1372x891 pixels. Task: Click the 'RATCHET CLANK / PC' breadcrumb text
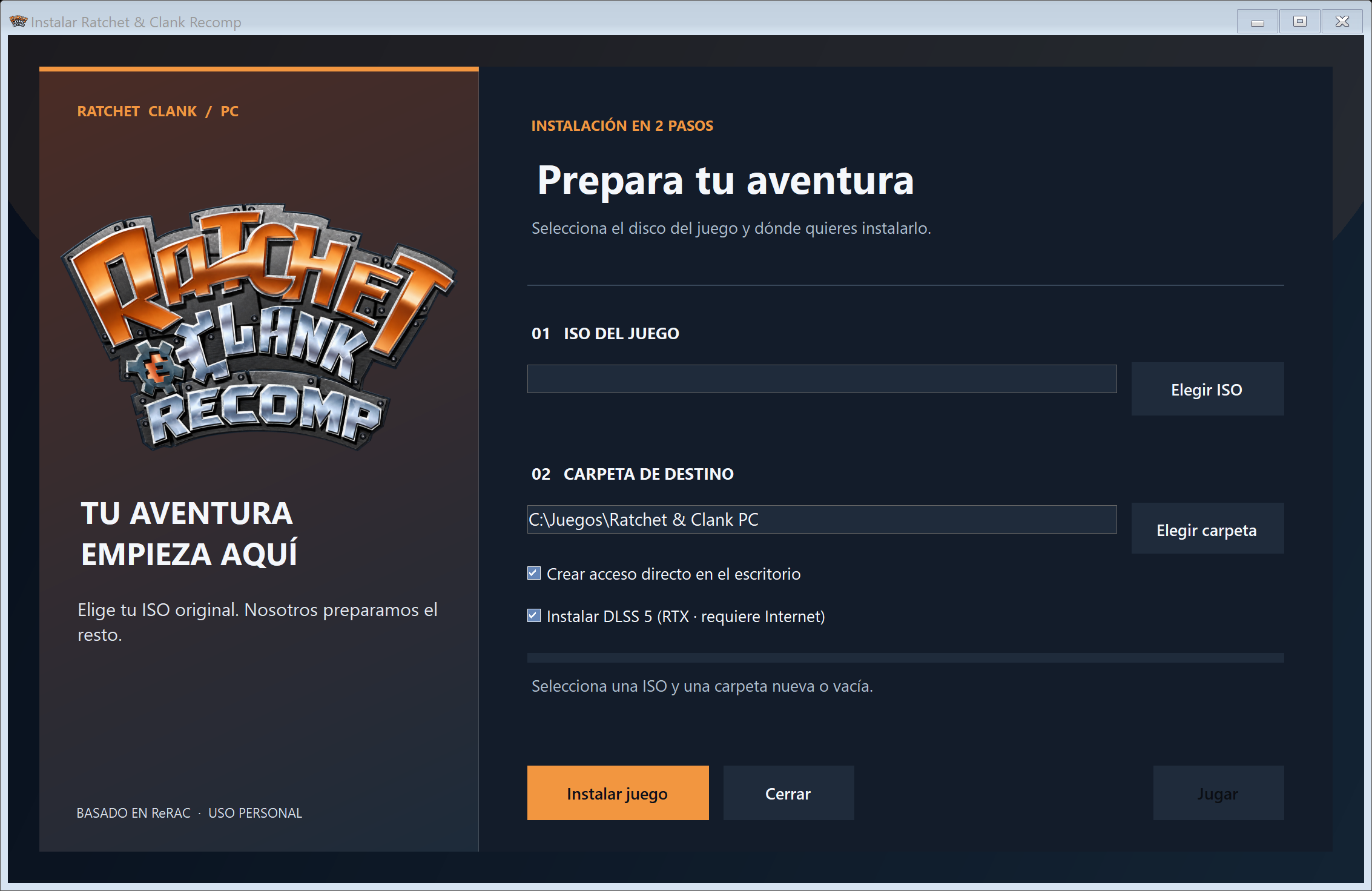click(158, 111)
